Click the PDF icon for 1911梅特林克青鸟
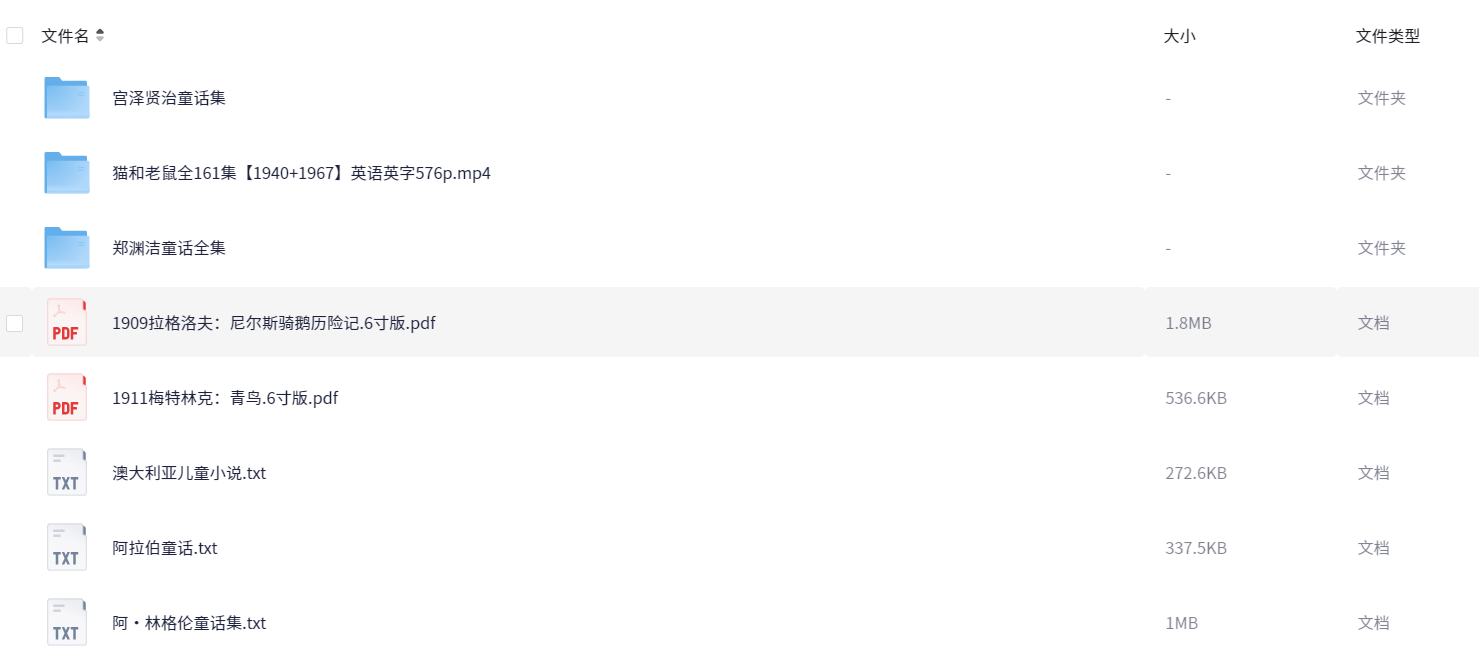 (67, 398)
